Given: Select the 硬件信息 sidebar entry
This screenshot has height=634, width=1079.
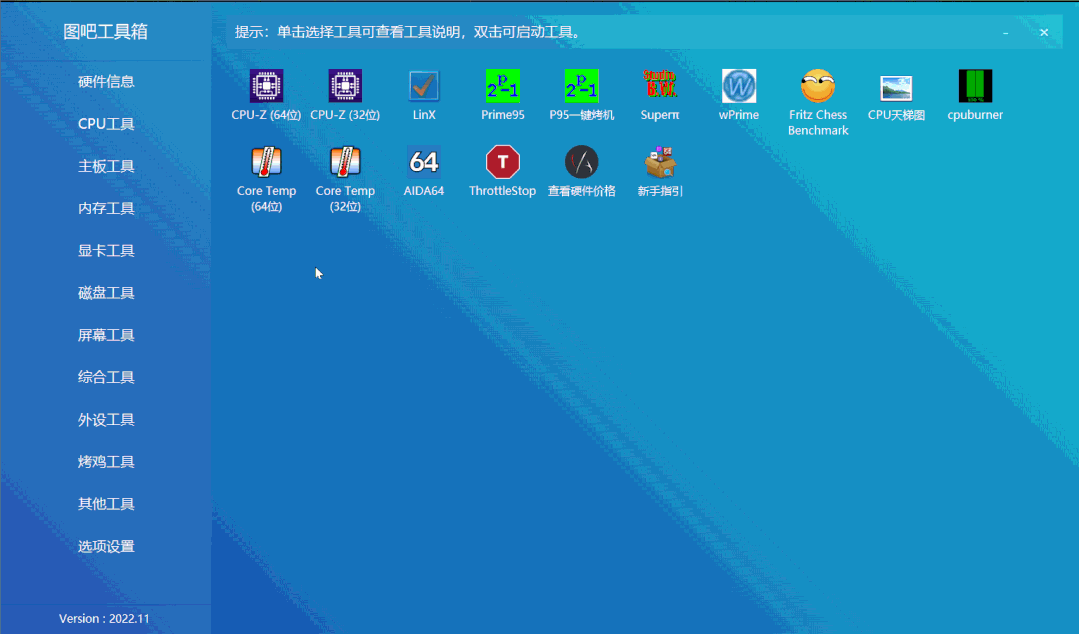Looking at the screenshot, I should 105,81.
